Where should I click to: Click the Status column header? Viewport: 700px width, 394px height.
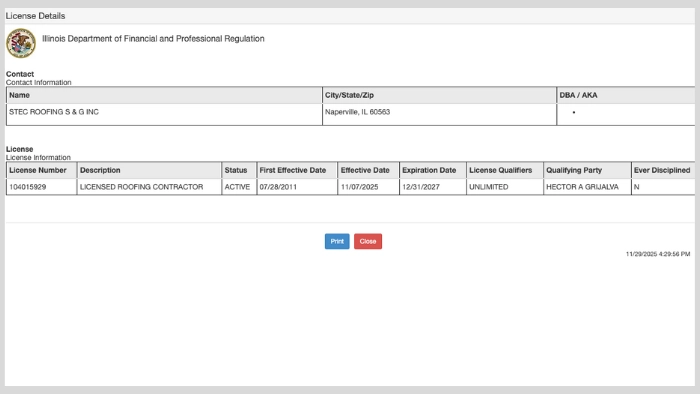[239, 170]
